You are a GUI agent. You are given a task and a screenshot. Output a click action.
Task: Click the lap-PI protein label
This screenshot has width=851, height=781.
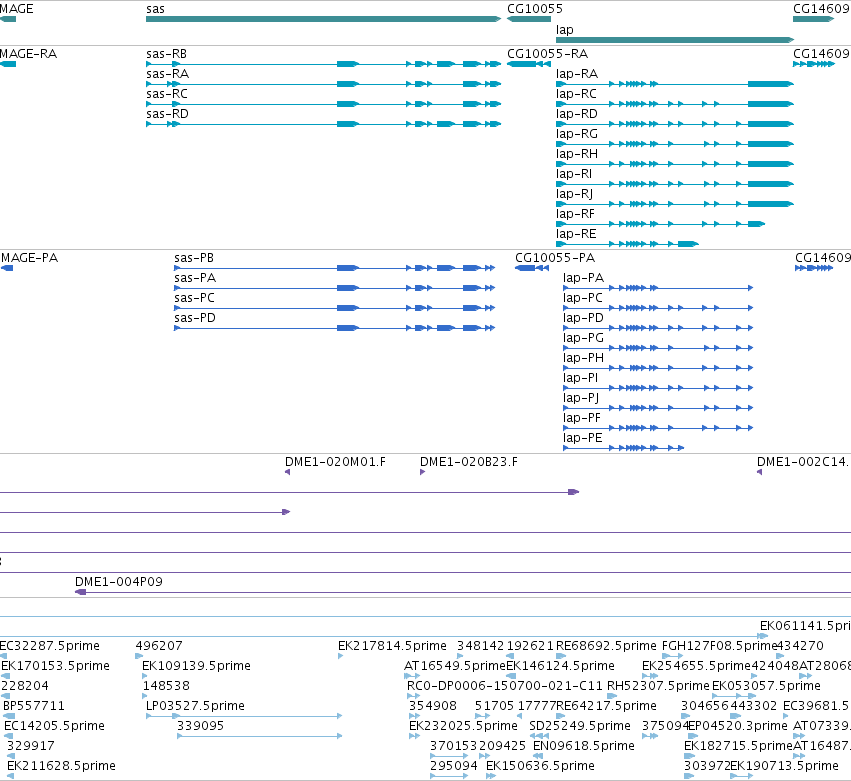[x=580, y=378]
